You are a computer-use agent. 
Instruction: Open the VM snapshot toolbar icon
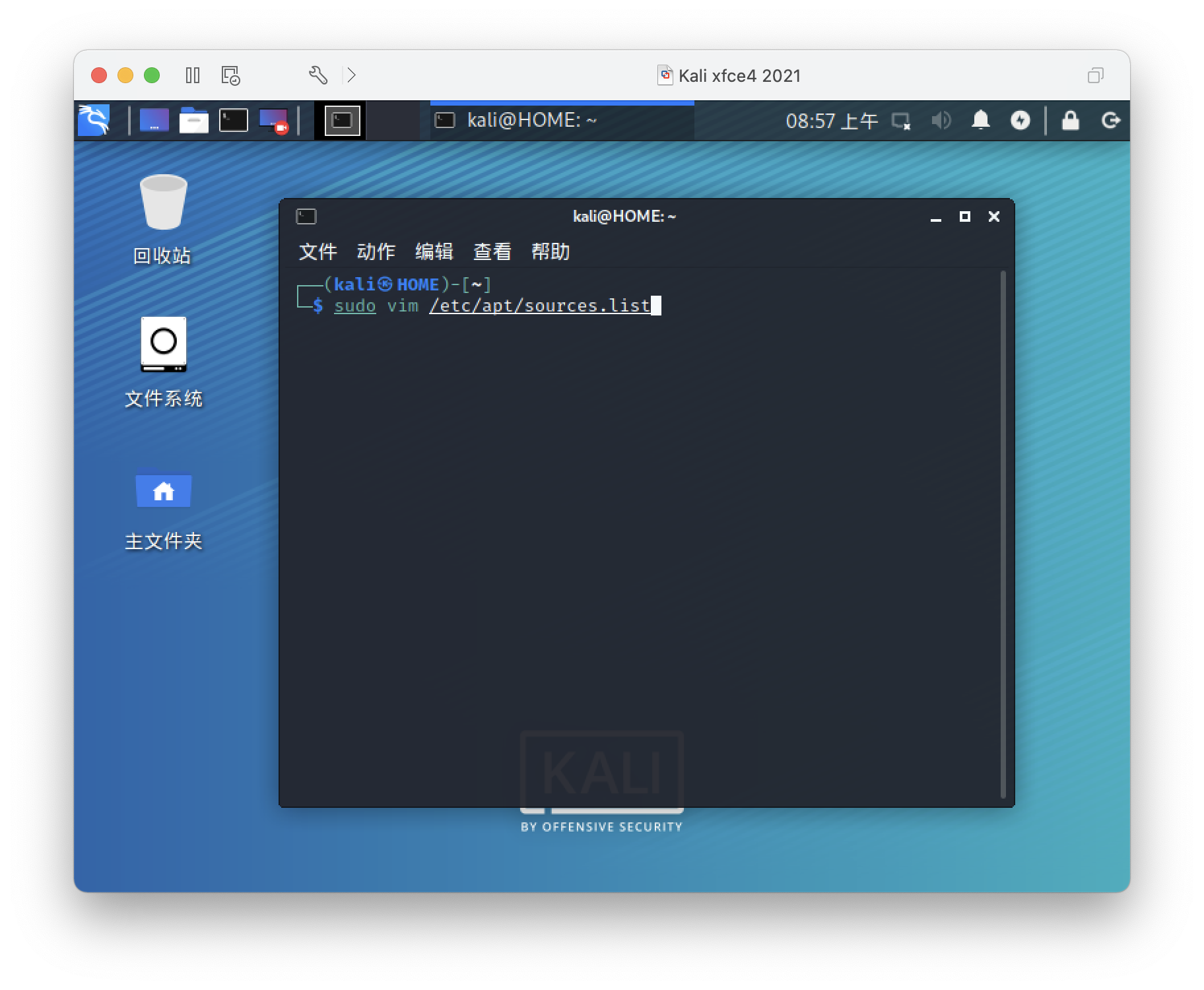pyautogui.click(x=230, y=75)
